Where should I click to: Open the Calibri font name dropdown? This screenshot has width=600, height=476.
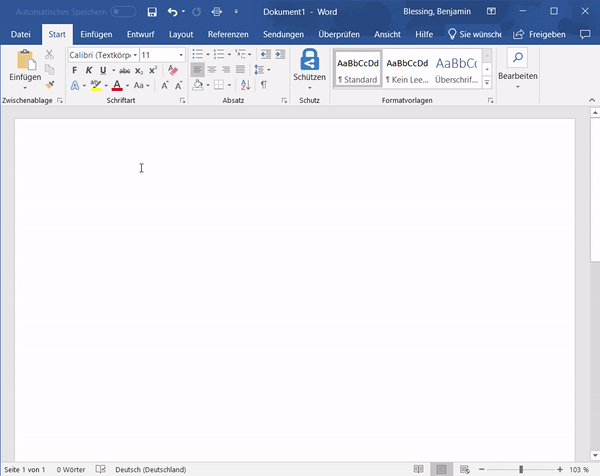tap(133, 55)
